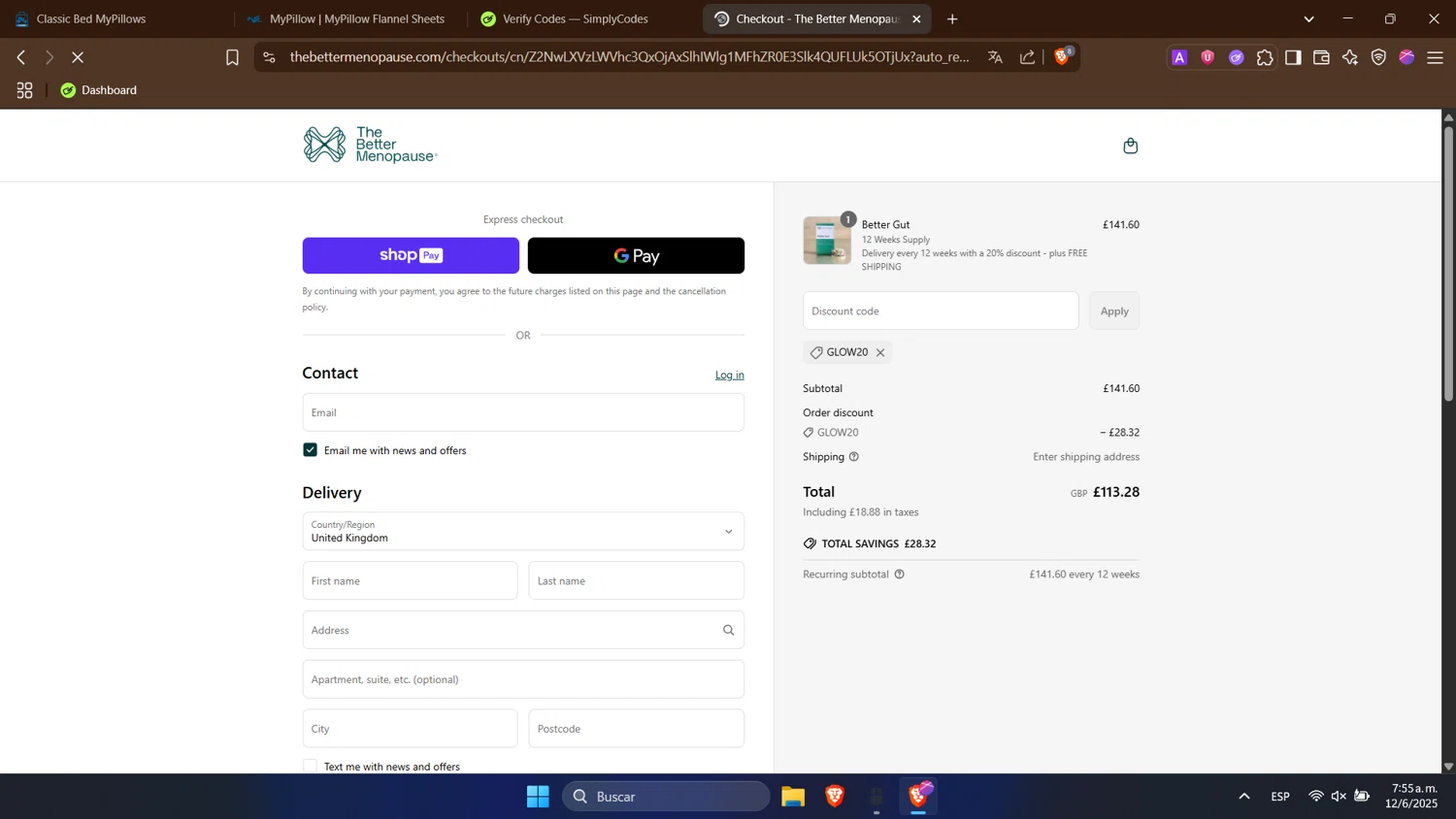The width and height of the screenshot is (1456, 819).
Task: Open Brave browser taskbar icon
Action: pyautogui.click(x=835, y=797)
